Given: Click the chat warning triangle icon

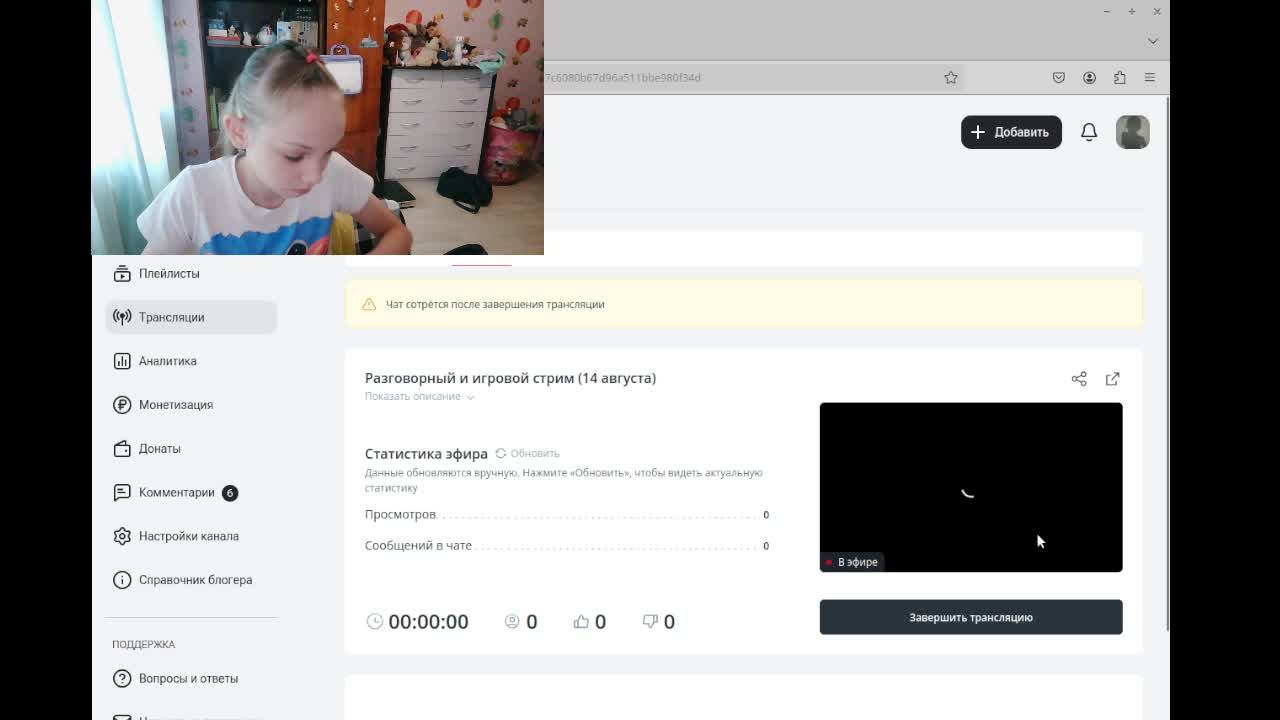Looking at the screenshot, I should coord(369,304).
